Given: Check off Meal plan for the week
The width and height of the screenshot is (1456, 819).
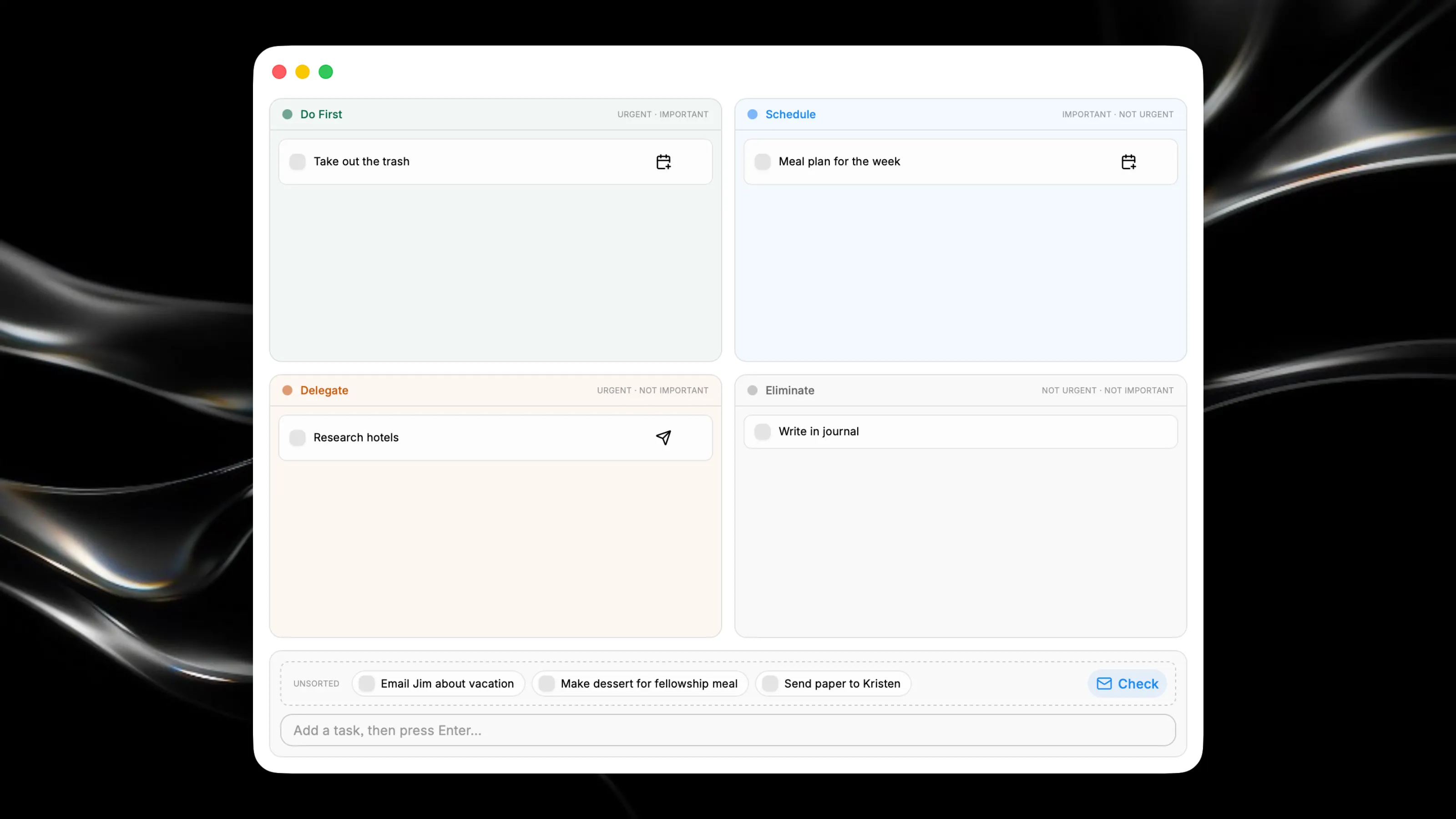Looking at the screenshot, I should [763, 162].
